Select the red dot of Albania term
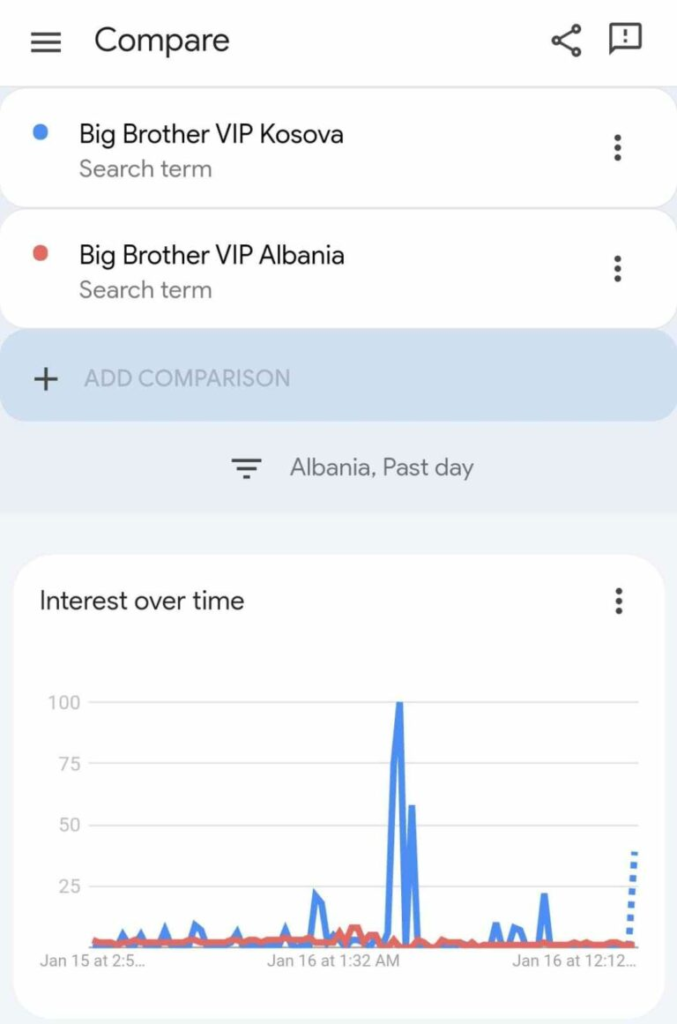This screenshot has width=677, height=1024. [40, 253]
